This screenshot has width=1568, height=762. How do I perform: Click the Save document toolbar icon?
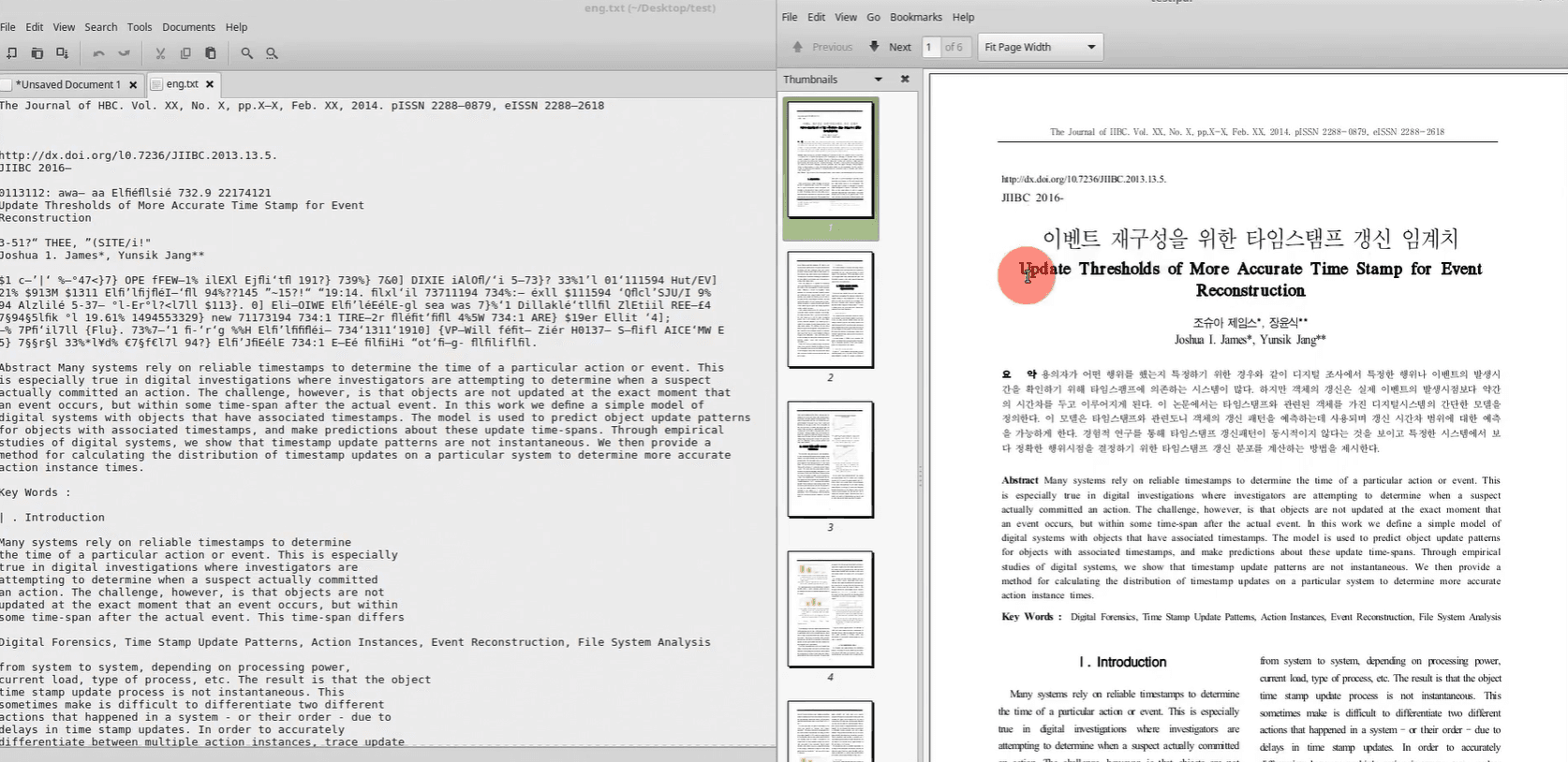[x=62, y=53]
